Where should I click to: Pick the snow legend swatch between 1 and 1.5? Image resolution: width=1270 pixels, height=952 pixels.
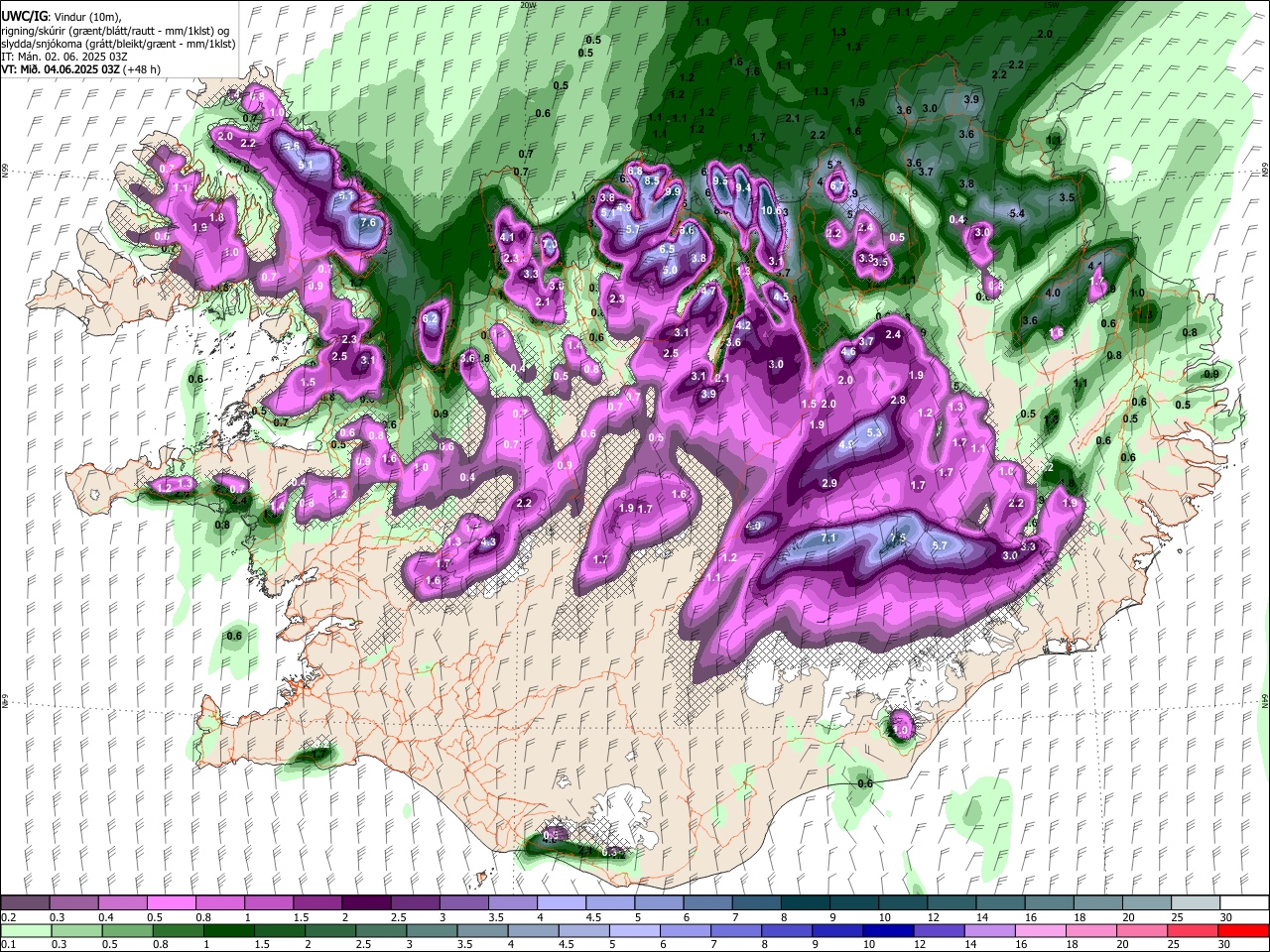tap(268, 902)
